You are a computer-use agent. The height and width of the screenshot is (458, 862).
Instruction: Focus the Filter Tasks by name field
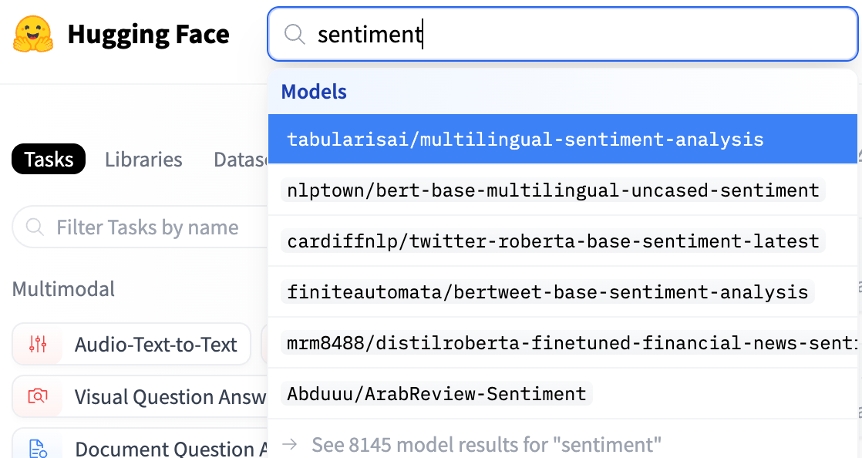pos(140,227)
